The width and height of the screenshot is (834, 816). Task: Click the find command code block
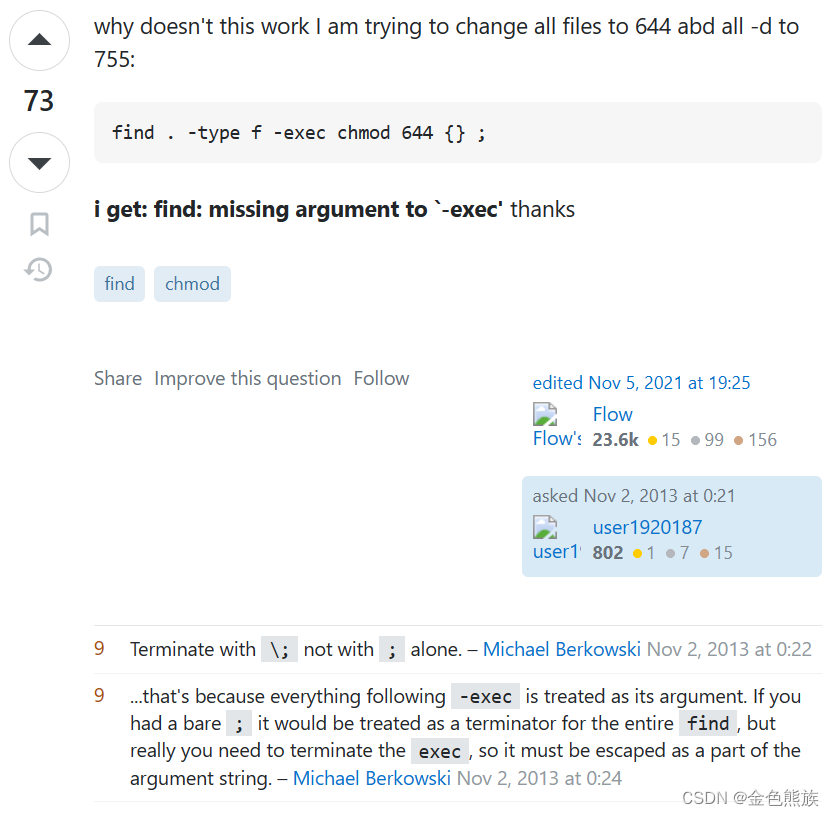click(457, 132)
